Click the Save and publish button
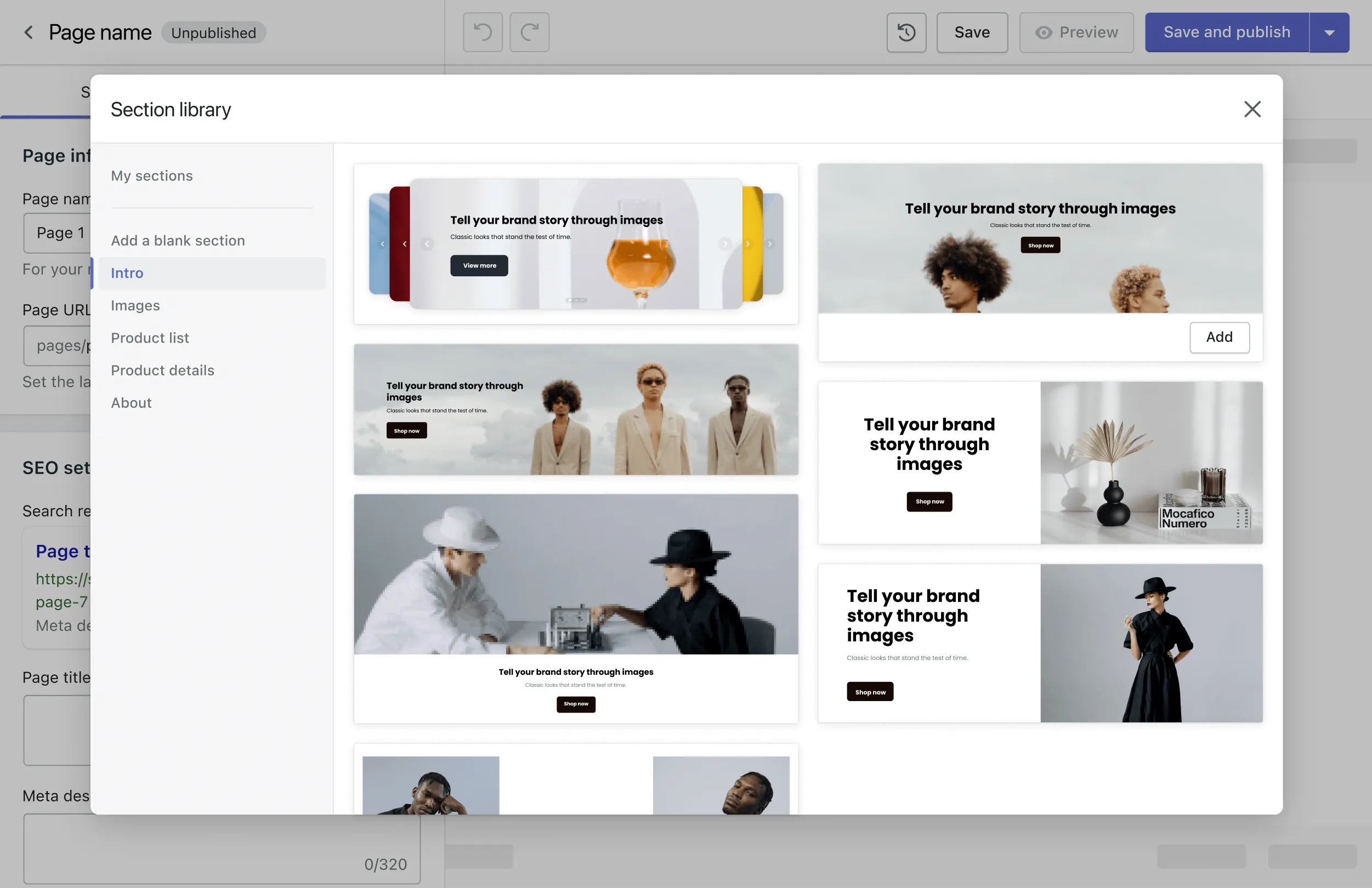This screenshot has height=888, width=1372. pos(1227,32)
